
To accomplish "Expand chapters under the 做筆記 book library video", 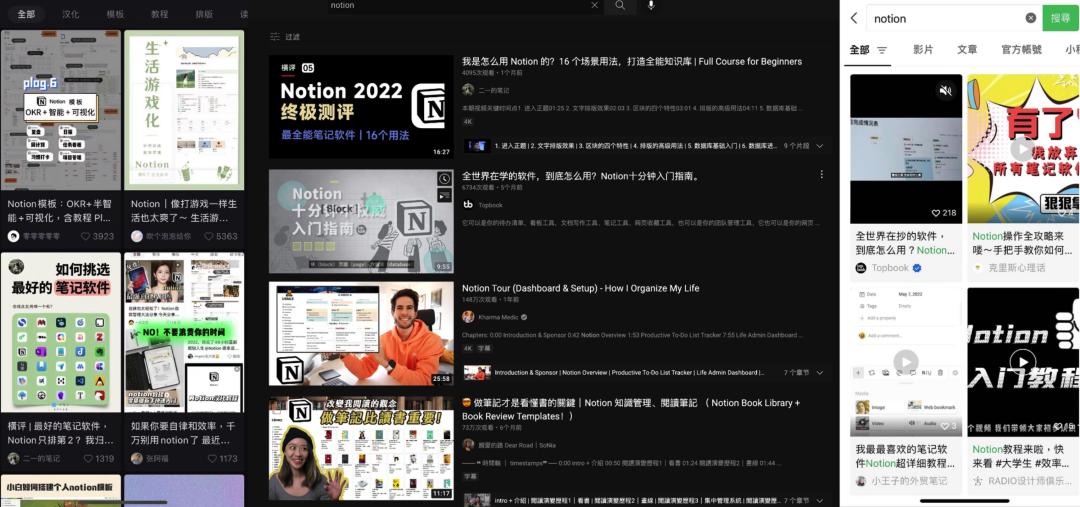I will [x=820, y=500].
